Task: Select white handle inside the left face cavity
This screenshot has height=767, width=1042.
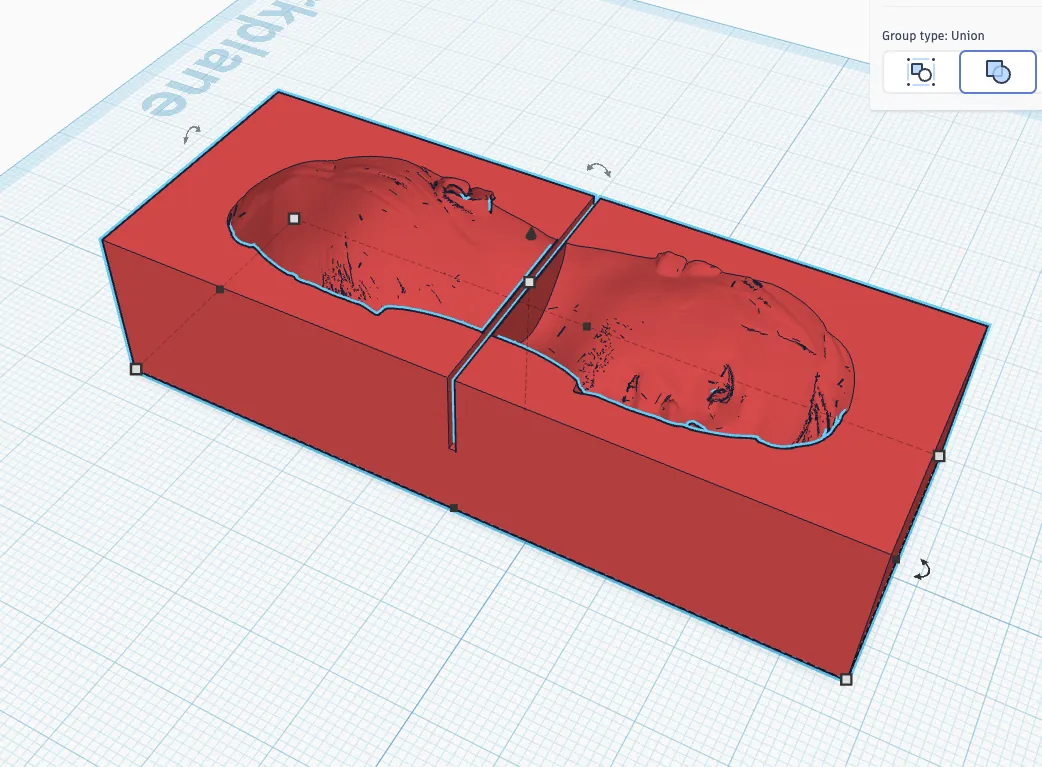Action: 294,219
